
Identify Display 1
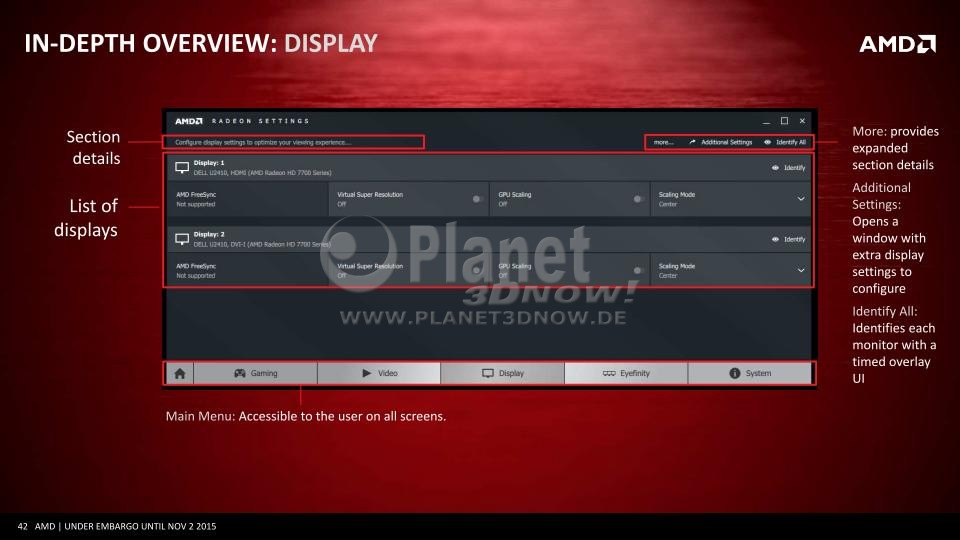[789, 168]
